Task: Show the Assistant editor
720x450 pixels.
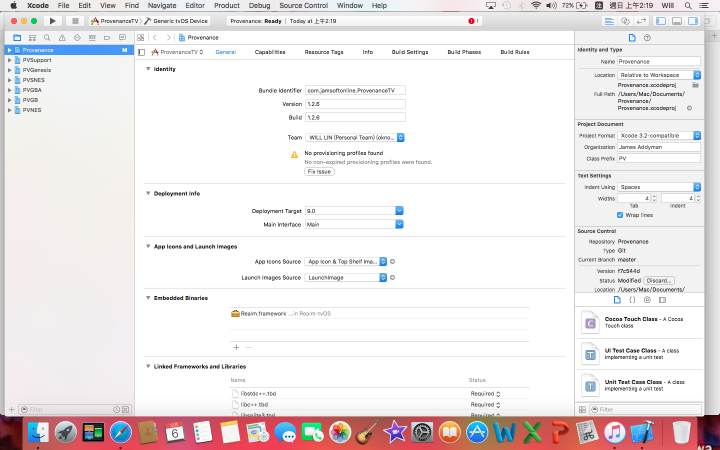Action: pyautogui.click(x=625, y=21)
